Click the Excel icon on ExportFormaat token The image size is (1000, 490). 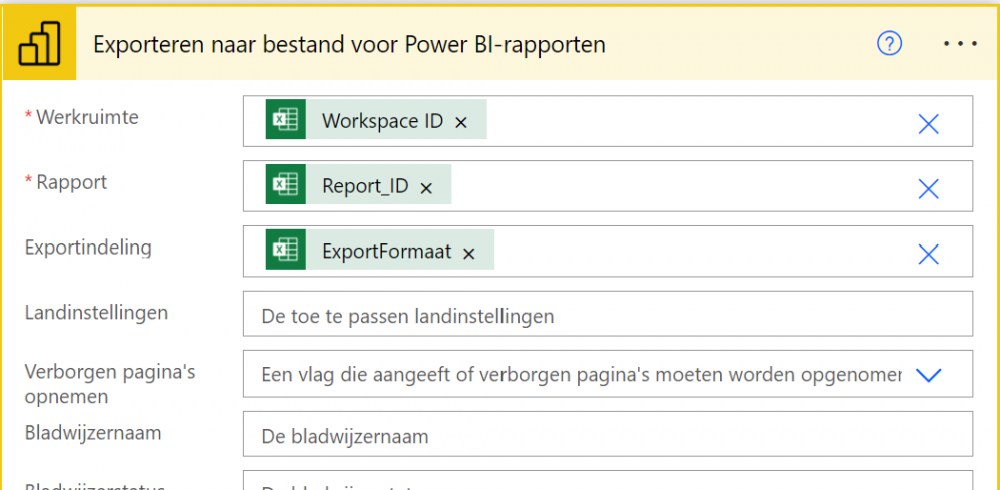pos(286,249)
